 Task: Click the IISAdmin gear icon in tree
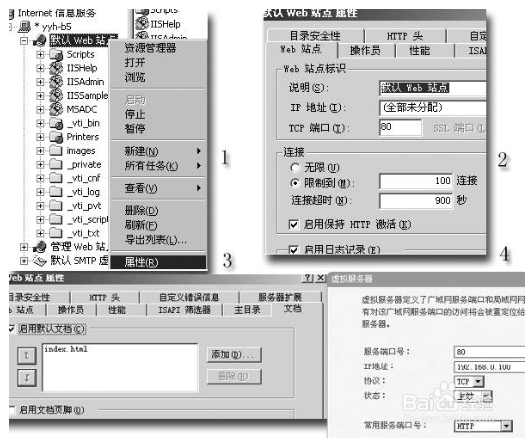pos(56,82)
